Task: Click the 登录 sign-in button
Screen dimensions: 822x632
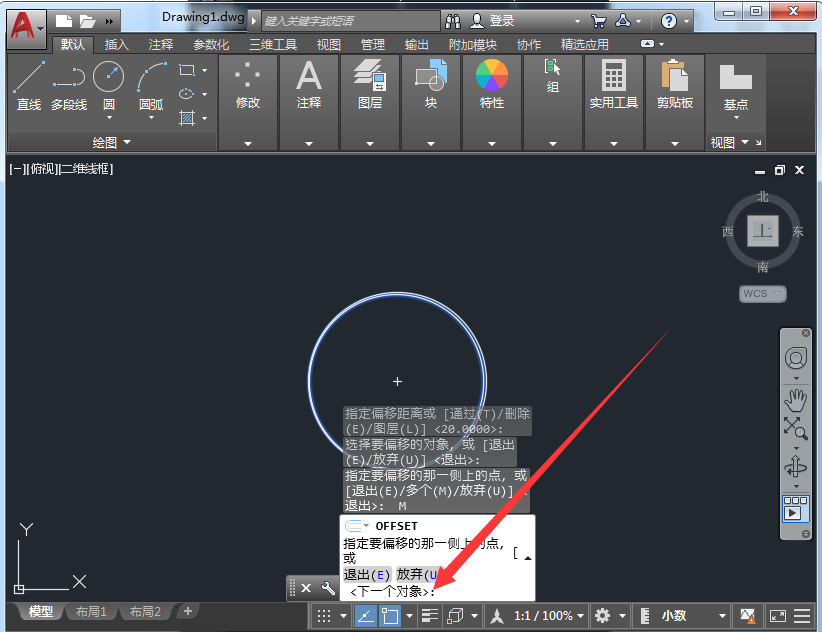Action: pyautogui.click(x=502, y=21)
